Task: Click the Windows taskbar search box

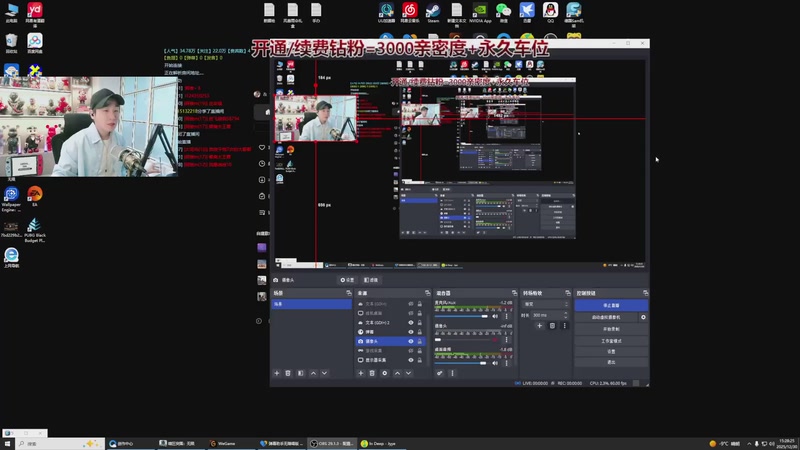Action: click(x=60, y=443)
